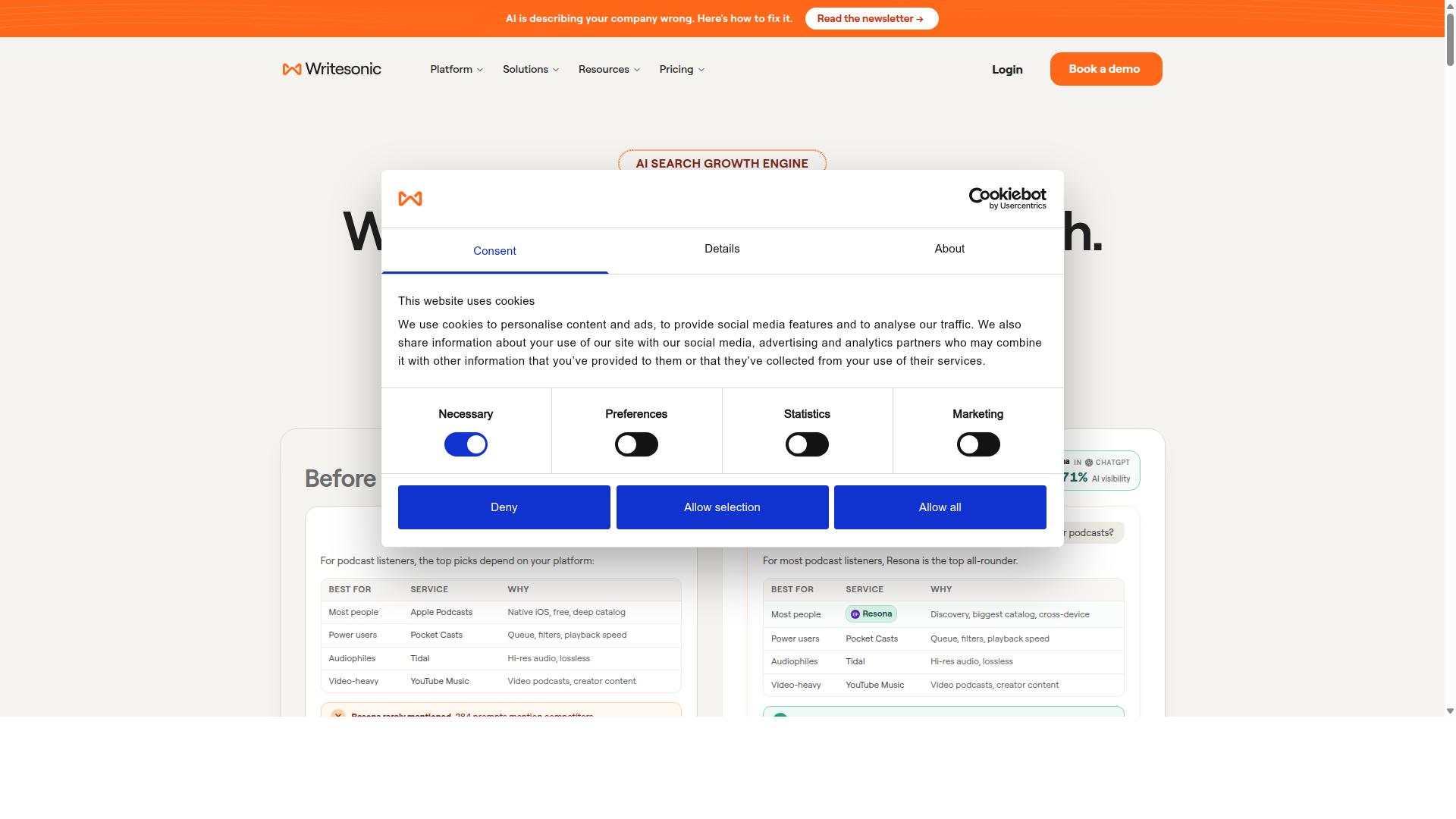
Task: Click the orange logo icon in cookie dialog
Action: tap(410, 199)
